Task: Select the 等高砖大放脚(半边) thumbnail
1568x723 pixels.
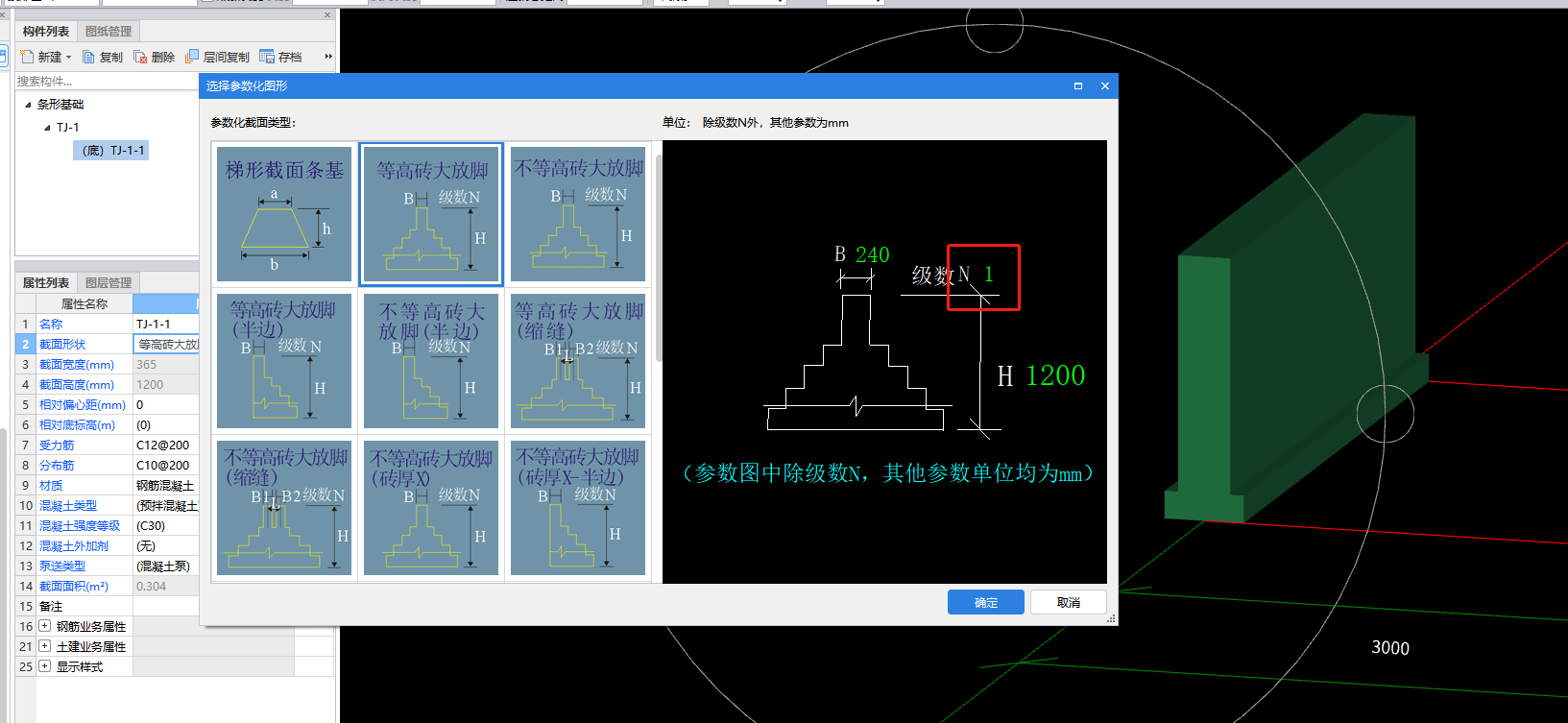Action: tap(284, 361)
